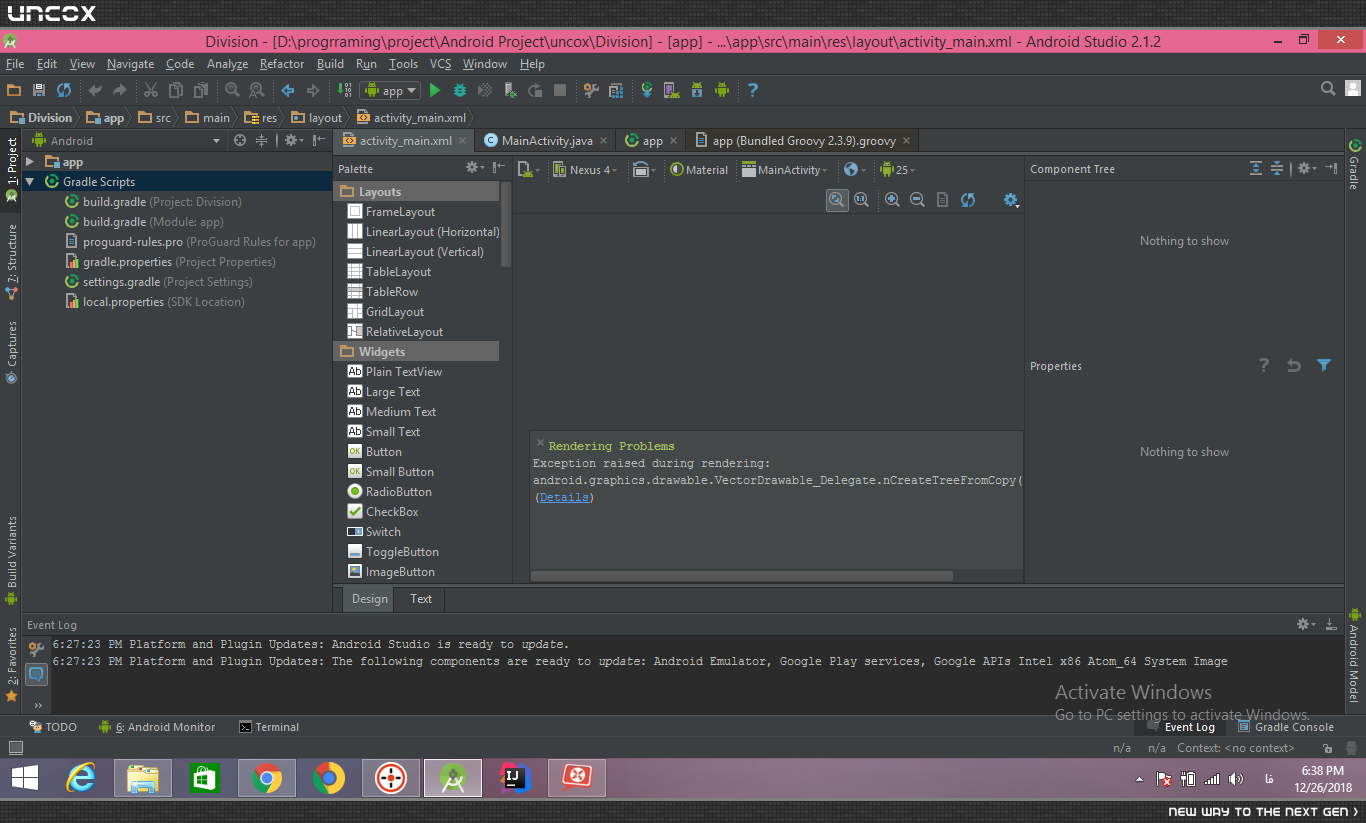Click the Zoom to 100% actual size icon

(861, 200)
